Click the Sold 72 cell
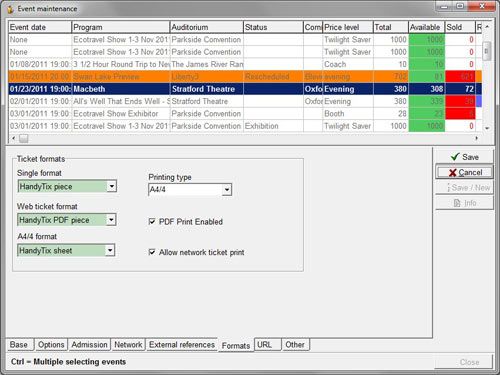 pos(460,89)
